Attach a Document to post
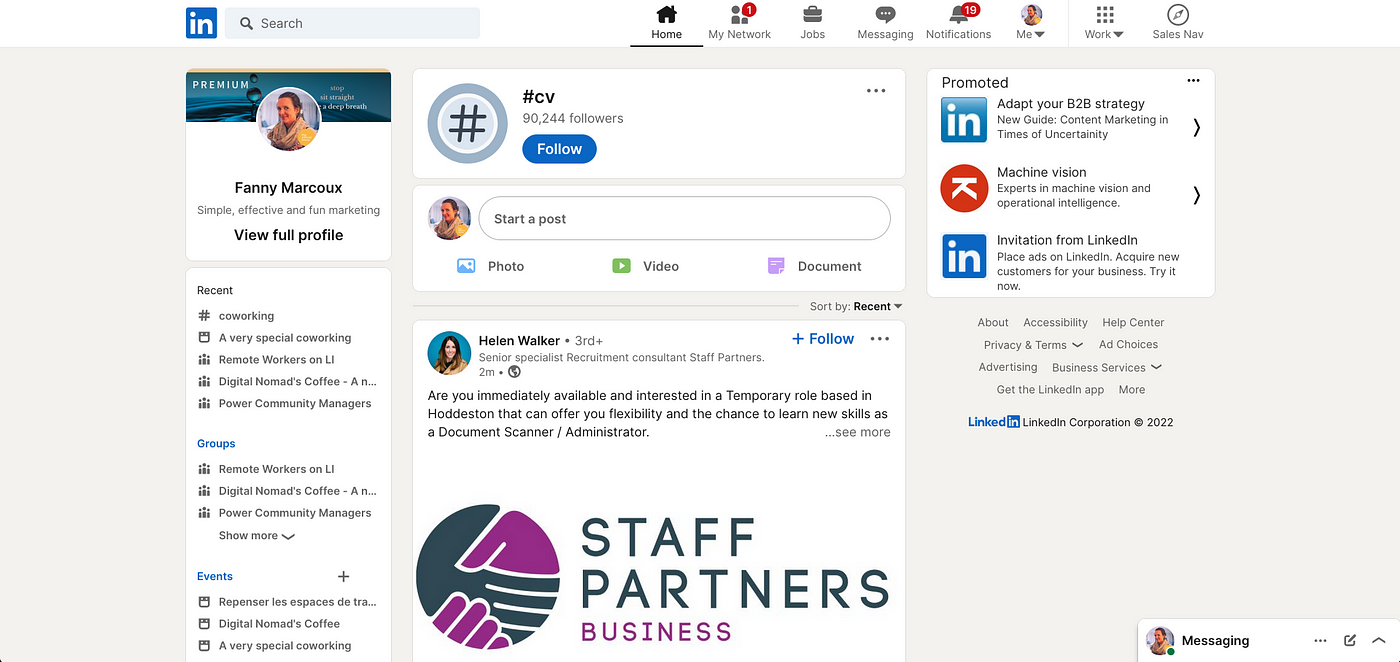The image size is (1400, 662). coord(814,266)
